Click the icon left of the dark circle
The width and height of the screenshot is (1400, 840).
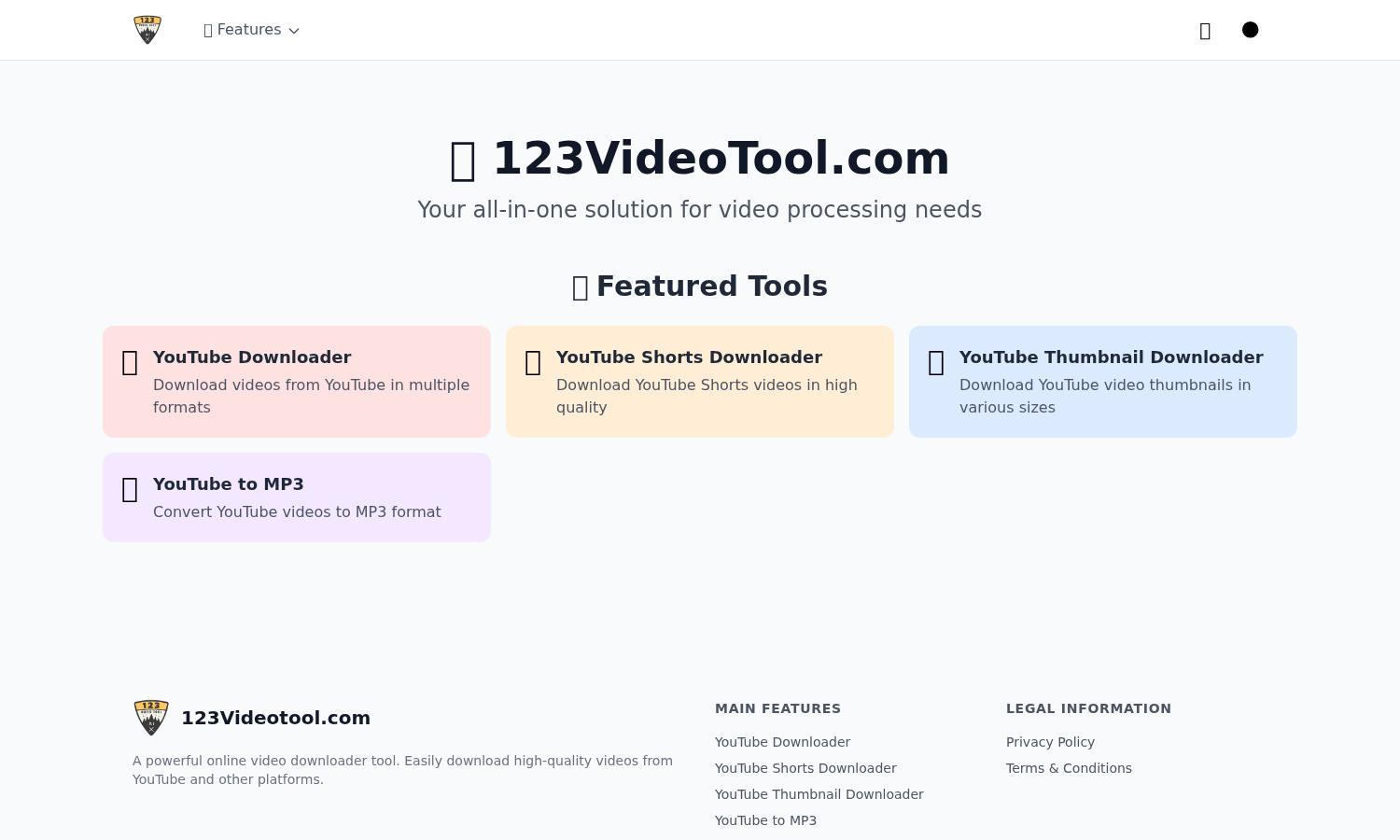pyautogui.click(x=1205, y=31)
